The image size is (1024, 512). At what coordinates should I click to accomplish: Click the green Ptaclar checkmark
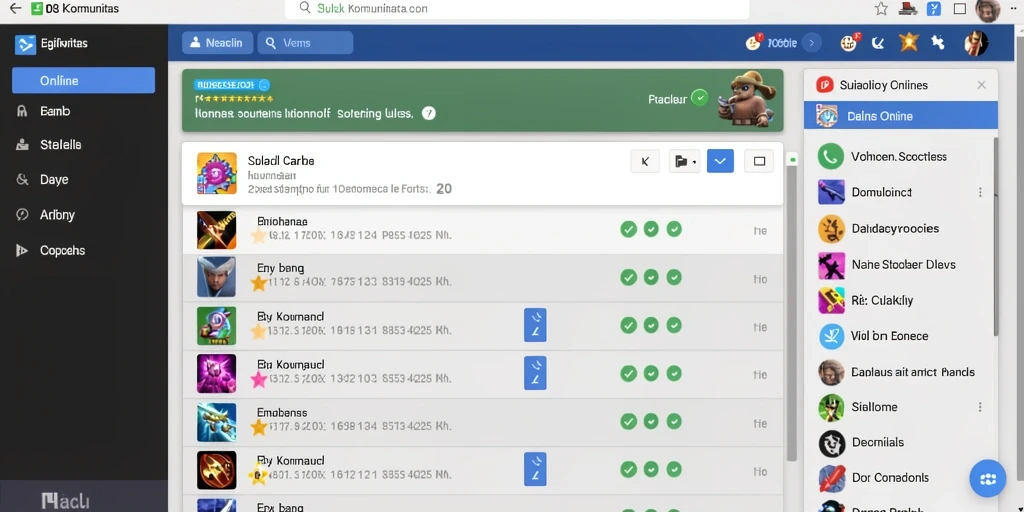coord(699,99)
